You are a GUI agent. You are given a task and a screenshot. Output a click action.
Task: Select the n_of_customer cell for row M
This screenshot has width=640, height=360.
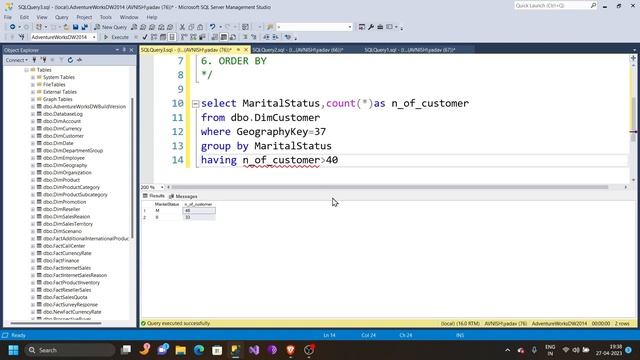point(199,211)
